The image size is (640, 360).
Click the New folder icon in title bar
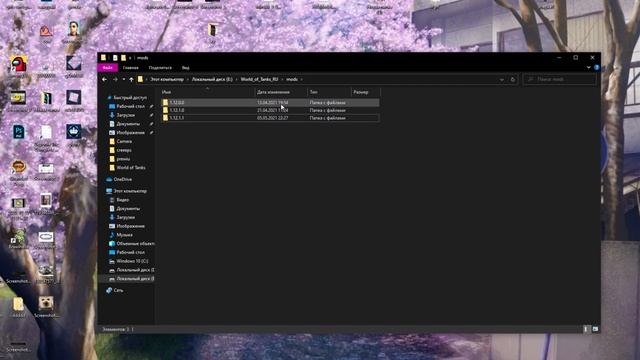tap(123, 58)
